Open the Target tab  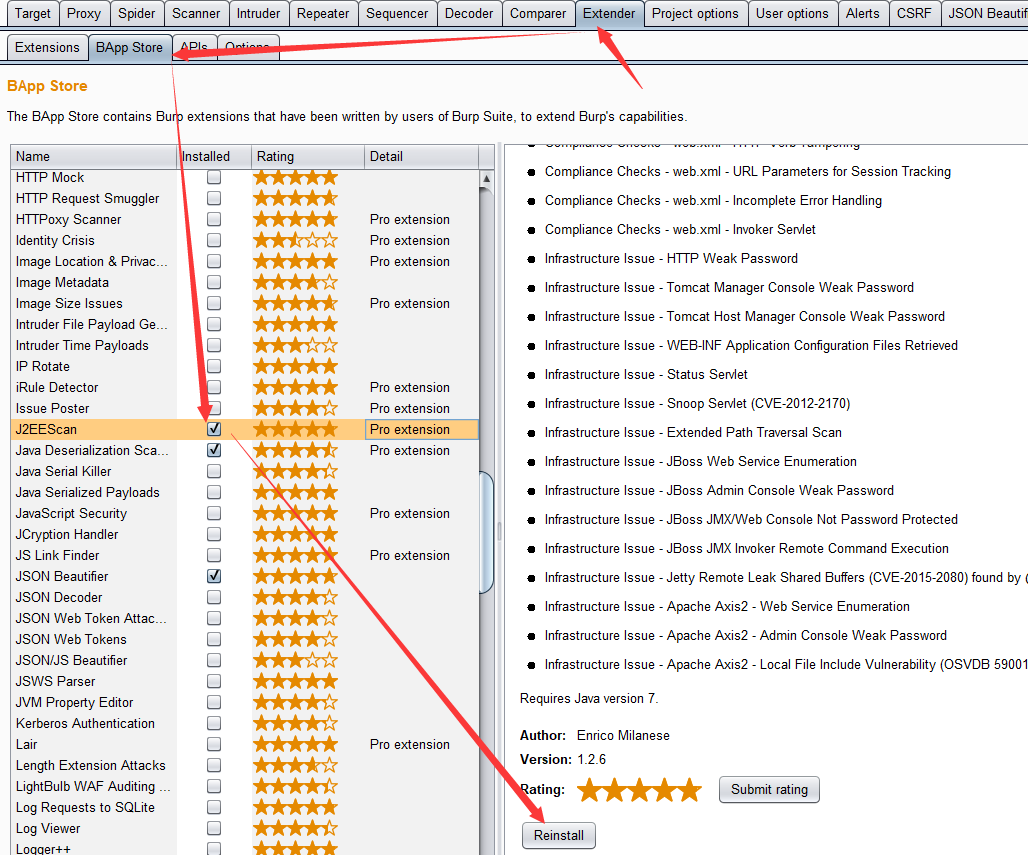click(x=32, y=13)
